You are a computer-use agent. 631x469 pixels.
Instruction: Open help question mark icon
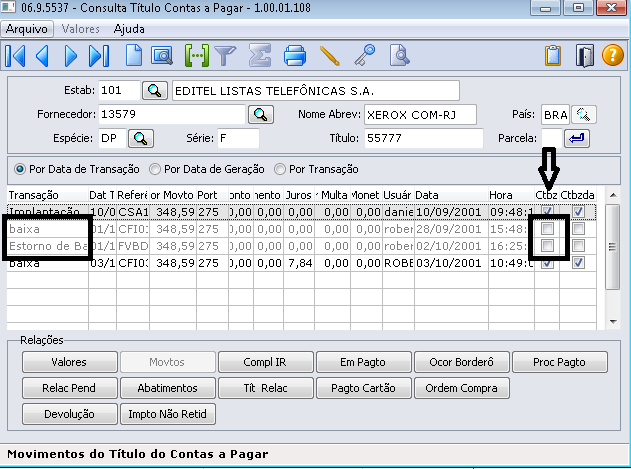tap(612, 55)
